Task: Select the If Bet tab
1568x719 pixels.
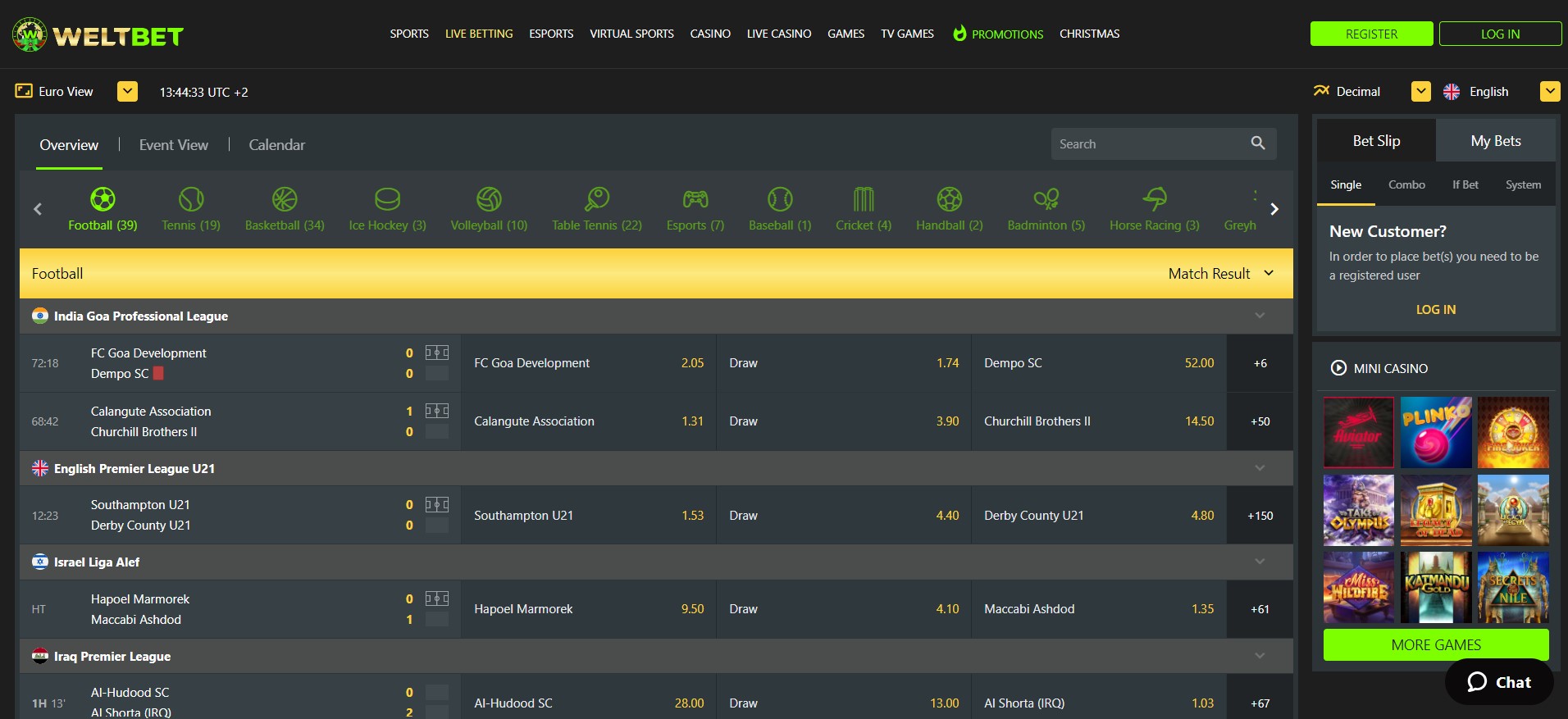Action: tap(1465, 184)
